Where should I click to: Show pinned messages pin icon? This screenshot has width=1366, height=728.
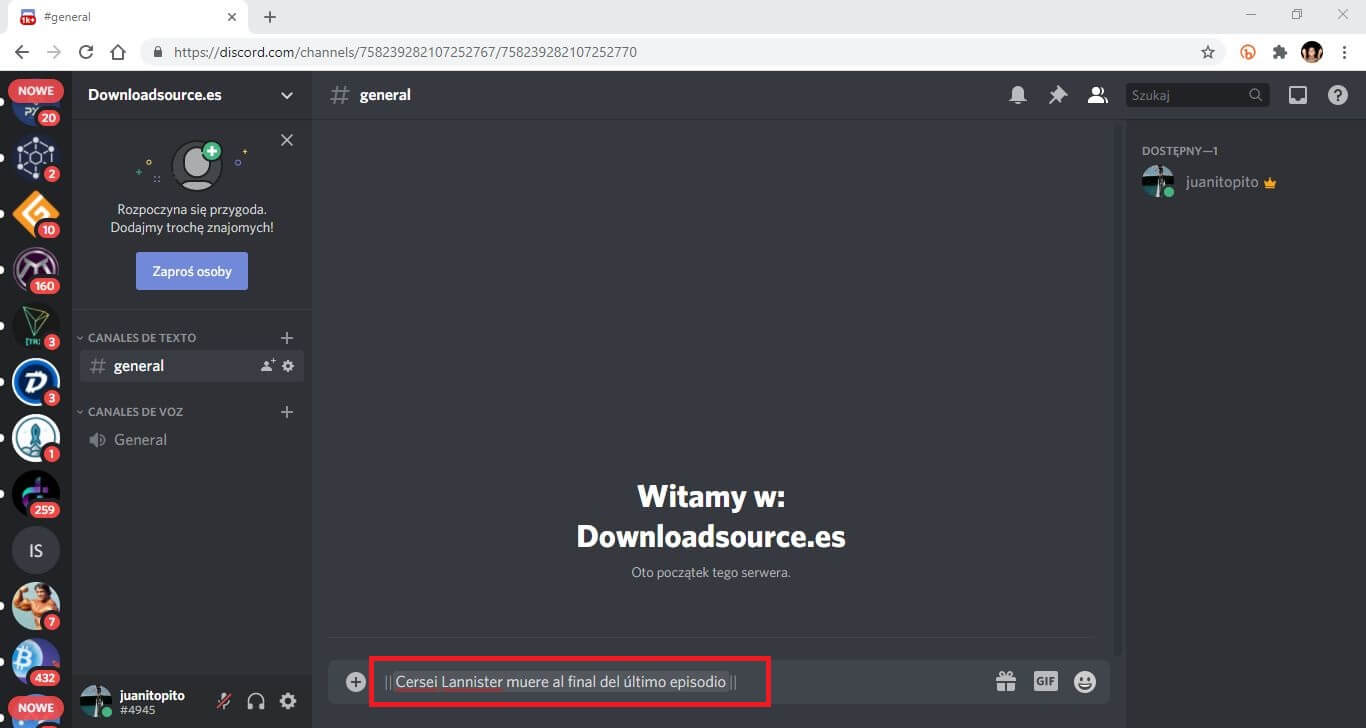1057,95
